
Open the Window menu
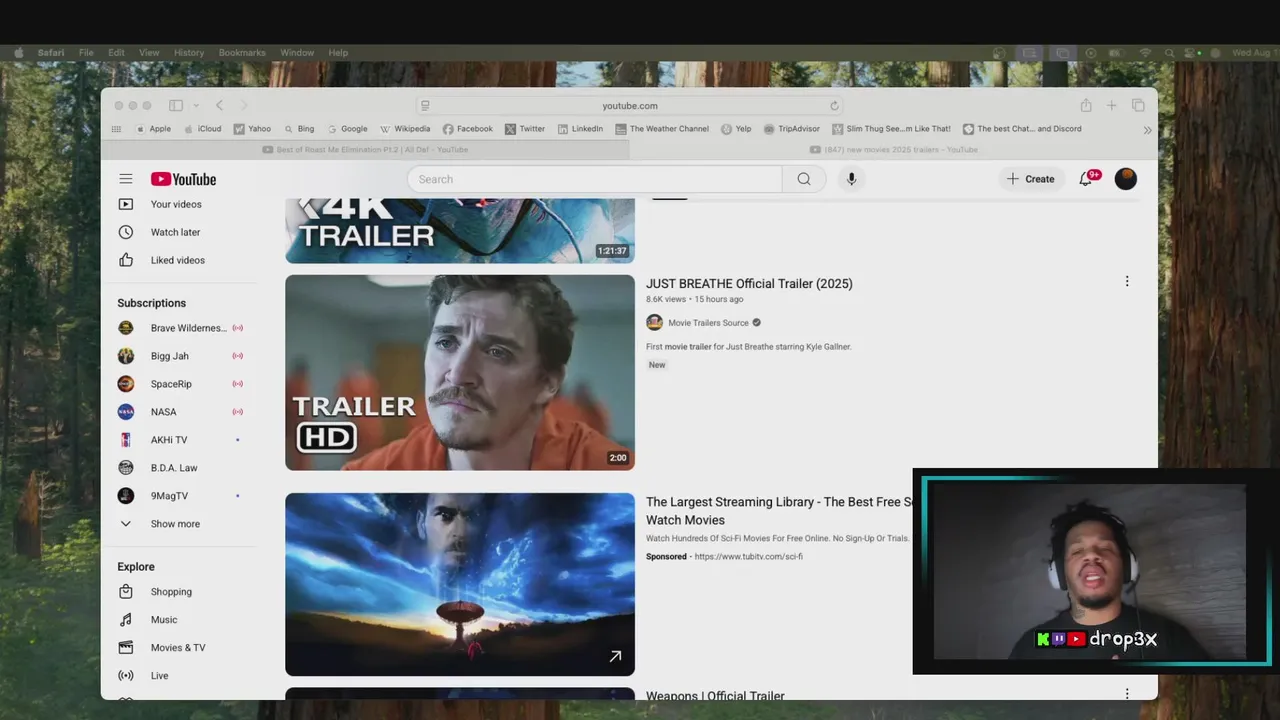(297, 53)
